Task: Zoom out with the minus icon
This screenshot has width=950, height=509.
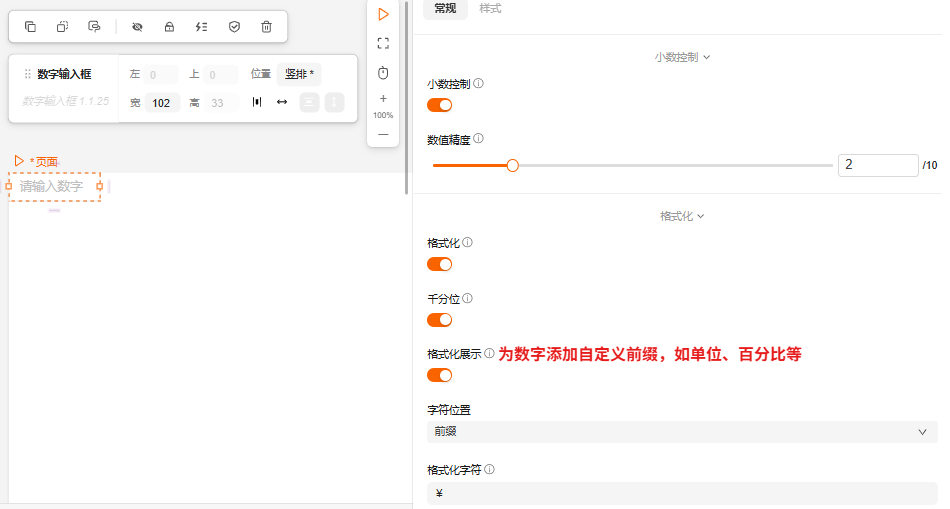Action: (383, 135)
